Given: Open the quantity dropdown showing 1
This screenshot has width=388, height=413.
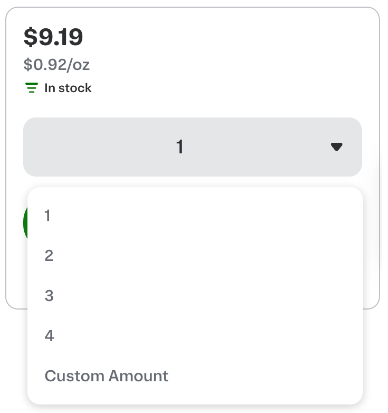Looking at the screenshot, I should (x=192, y=147).
